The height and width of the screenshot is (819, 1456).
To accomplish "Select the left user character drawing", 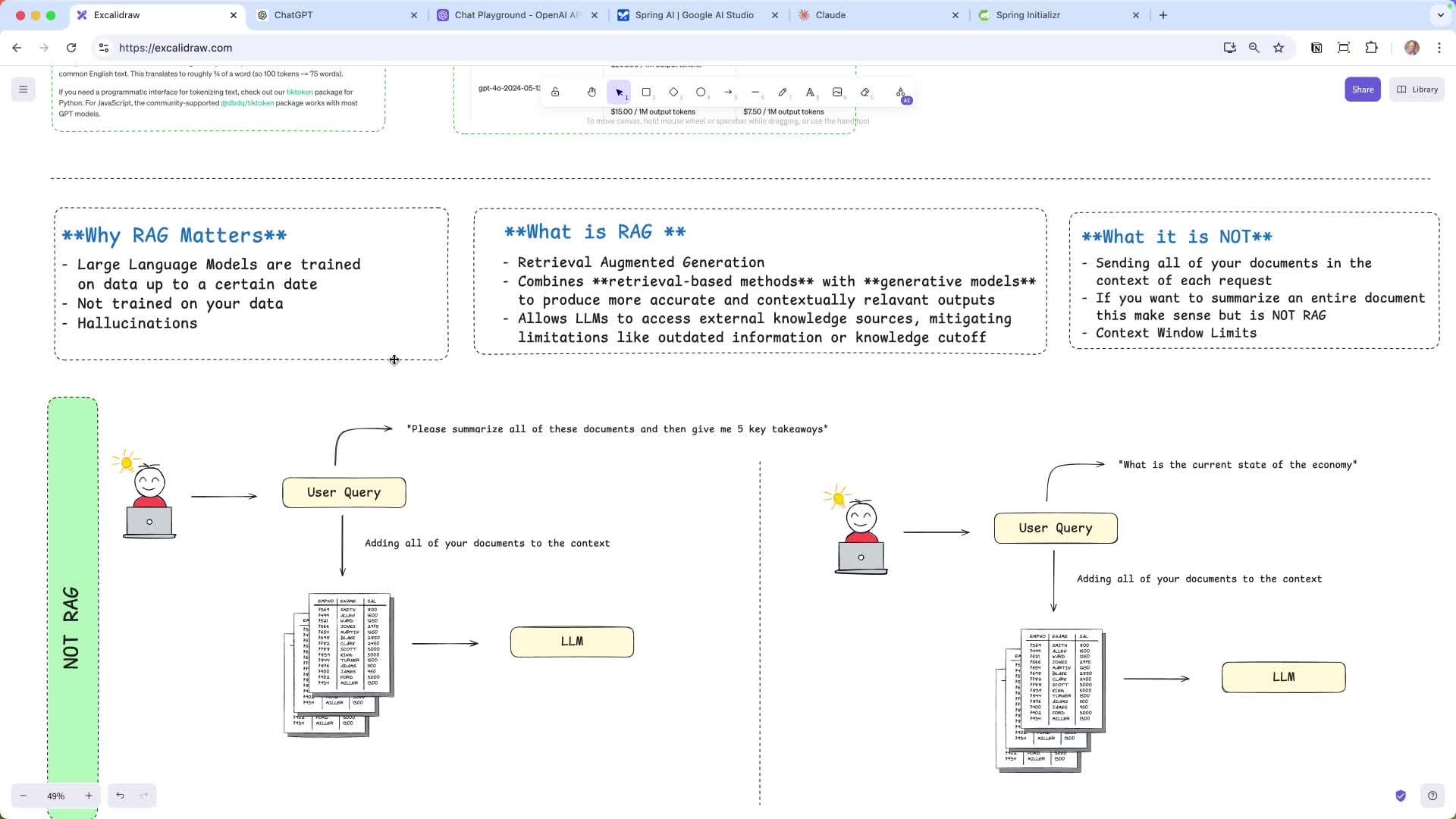I will pyautogui.click(x=144, y=494).
